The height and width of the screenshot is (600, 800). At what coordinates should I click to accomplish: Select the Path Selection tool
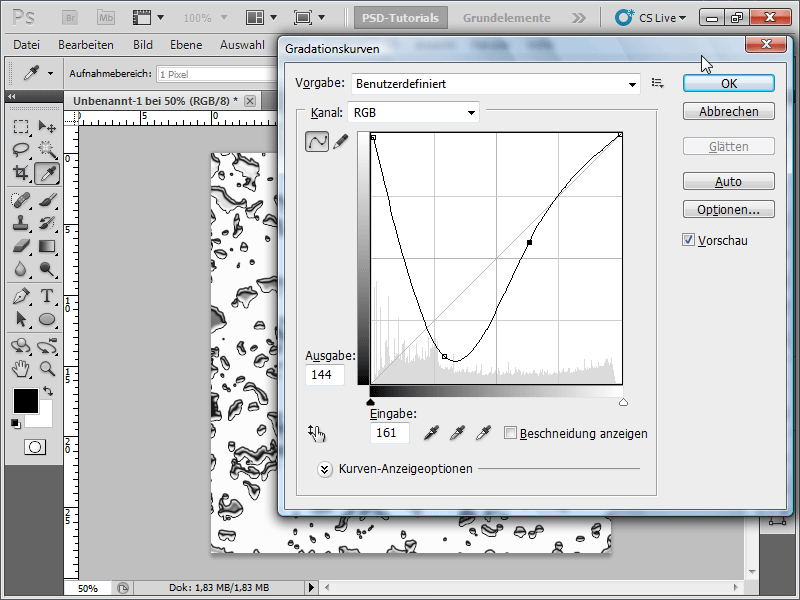click(x=21, y=319)
